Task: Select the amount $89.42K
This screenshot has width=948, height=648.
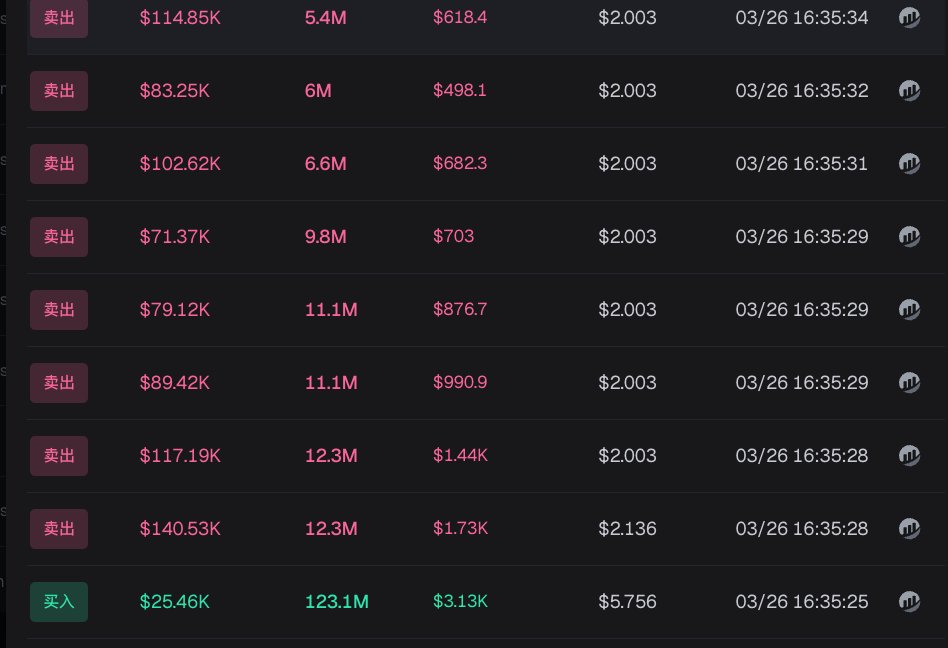Action: click(x=175, y=383)
